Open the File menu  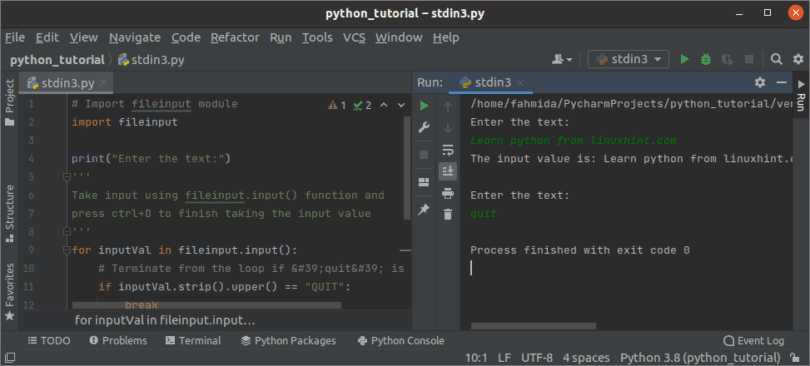(14, 38)
